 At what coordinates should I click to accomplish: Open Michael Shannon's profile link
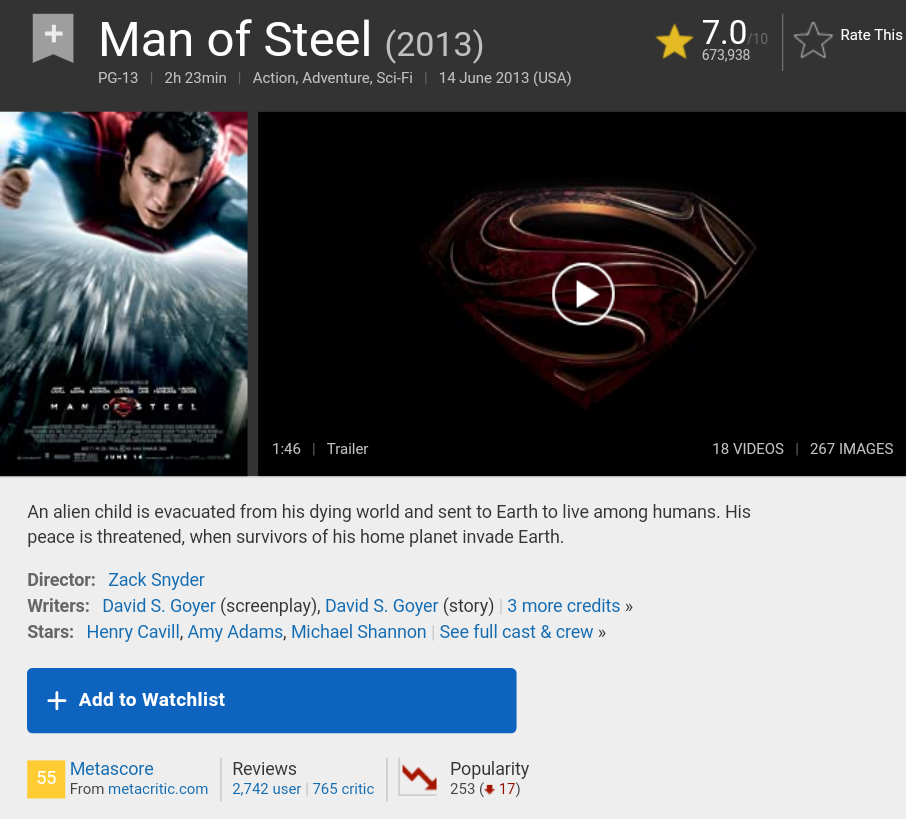coord(358,632)
